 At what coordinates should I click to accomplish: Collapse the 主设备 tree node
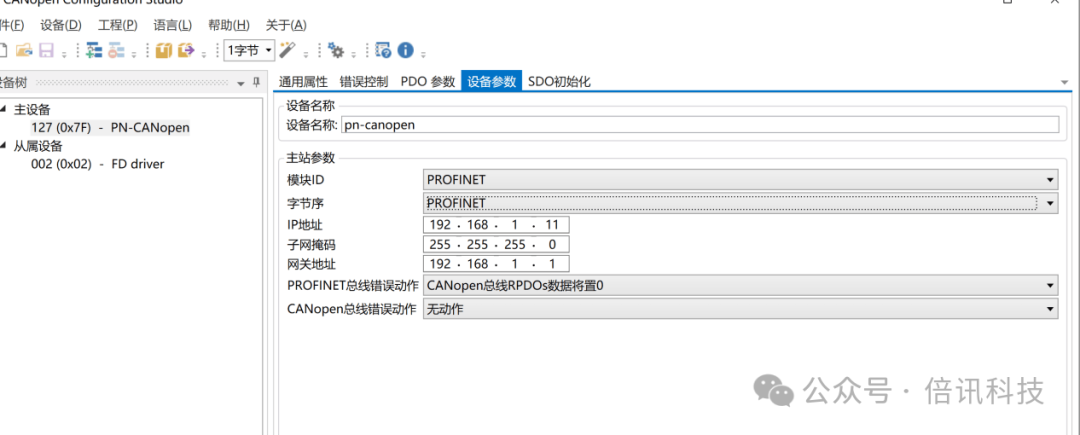click(4, 109)
